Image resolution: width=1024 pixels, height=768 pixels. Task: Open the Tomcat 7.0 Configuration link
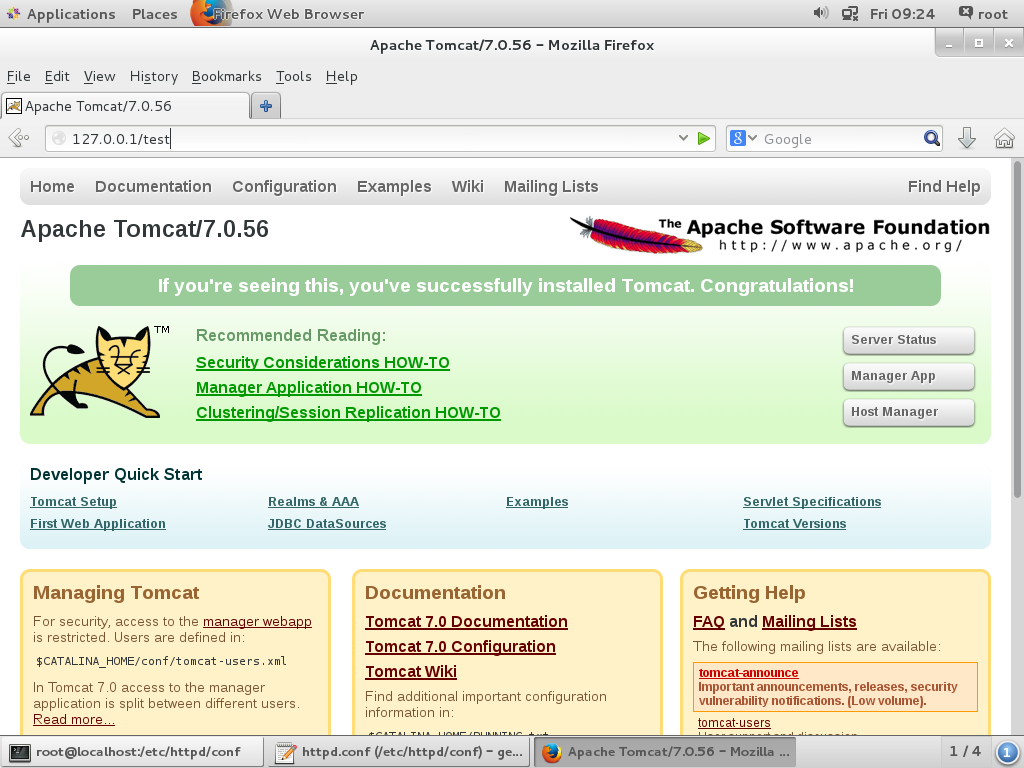pyautogui.click(x=460, y=647)
